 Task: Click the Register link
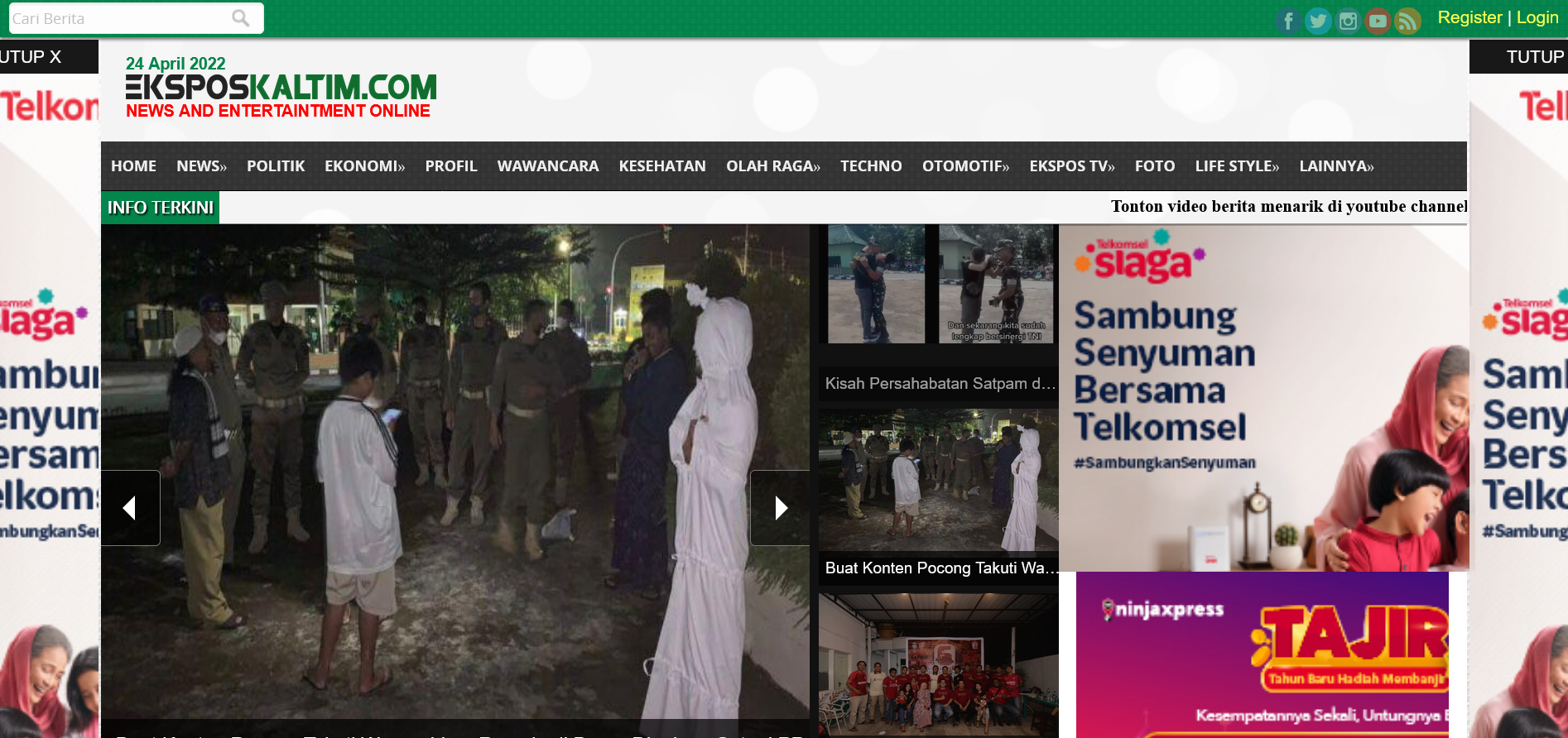coord(1469,17)
